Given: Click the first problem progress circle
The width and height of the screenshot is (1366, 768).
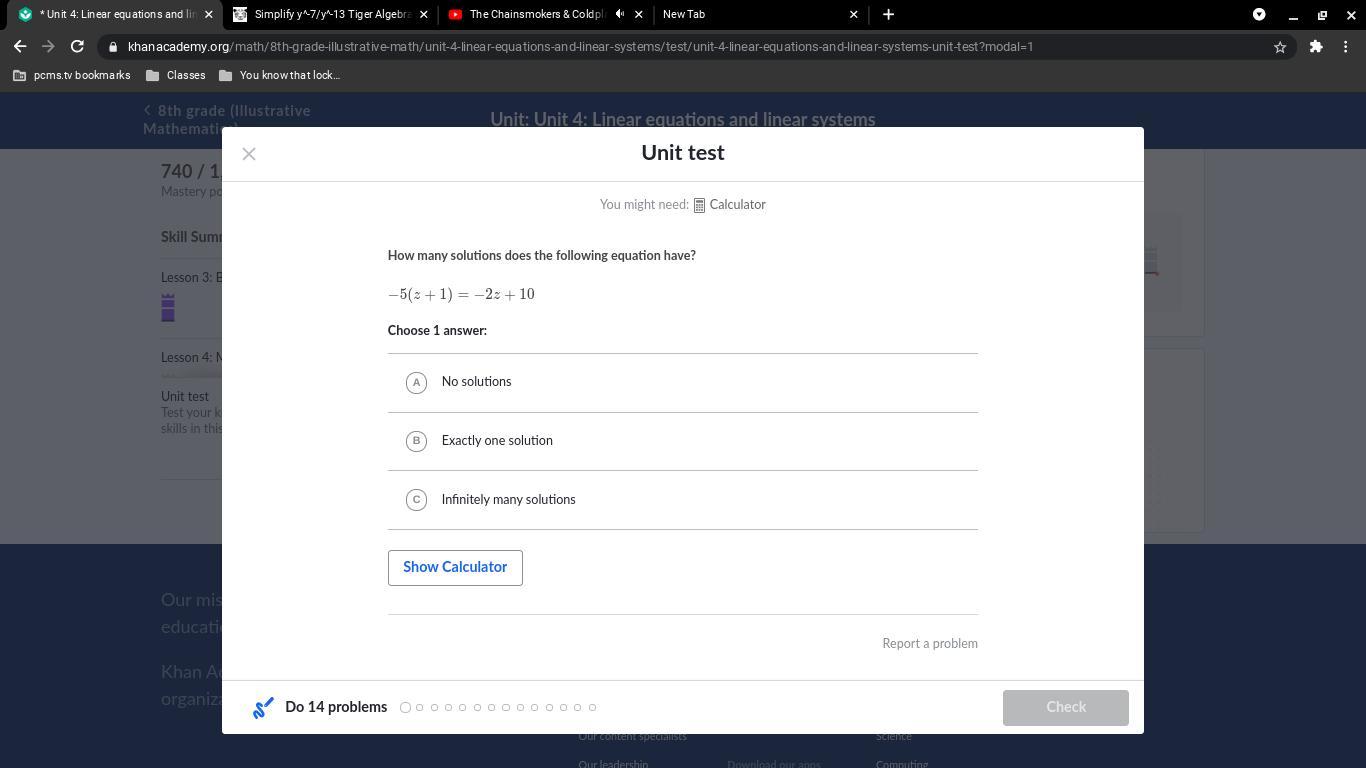Looking at the screenshot, I should (x=405, y=708).
